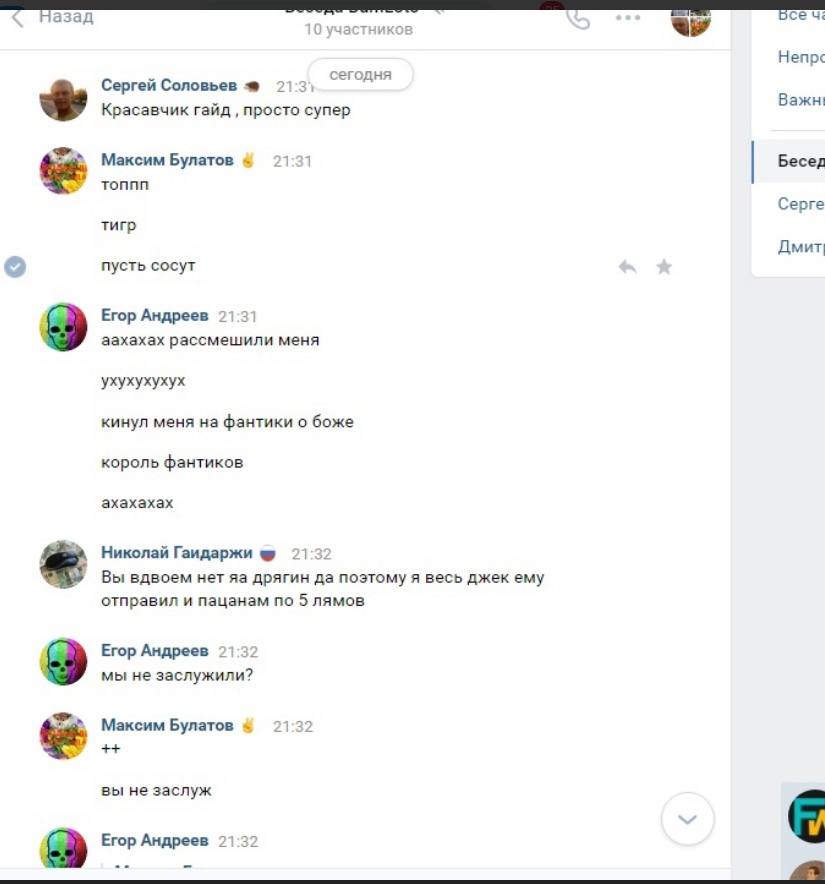Open Николай Гайдаржи's profile avatar
The width and height of the screenshot is (825, 884).
[63, 564]
